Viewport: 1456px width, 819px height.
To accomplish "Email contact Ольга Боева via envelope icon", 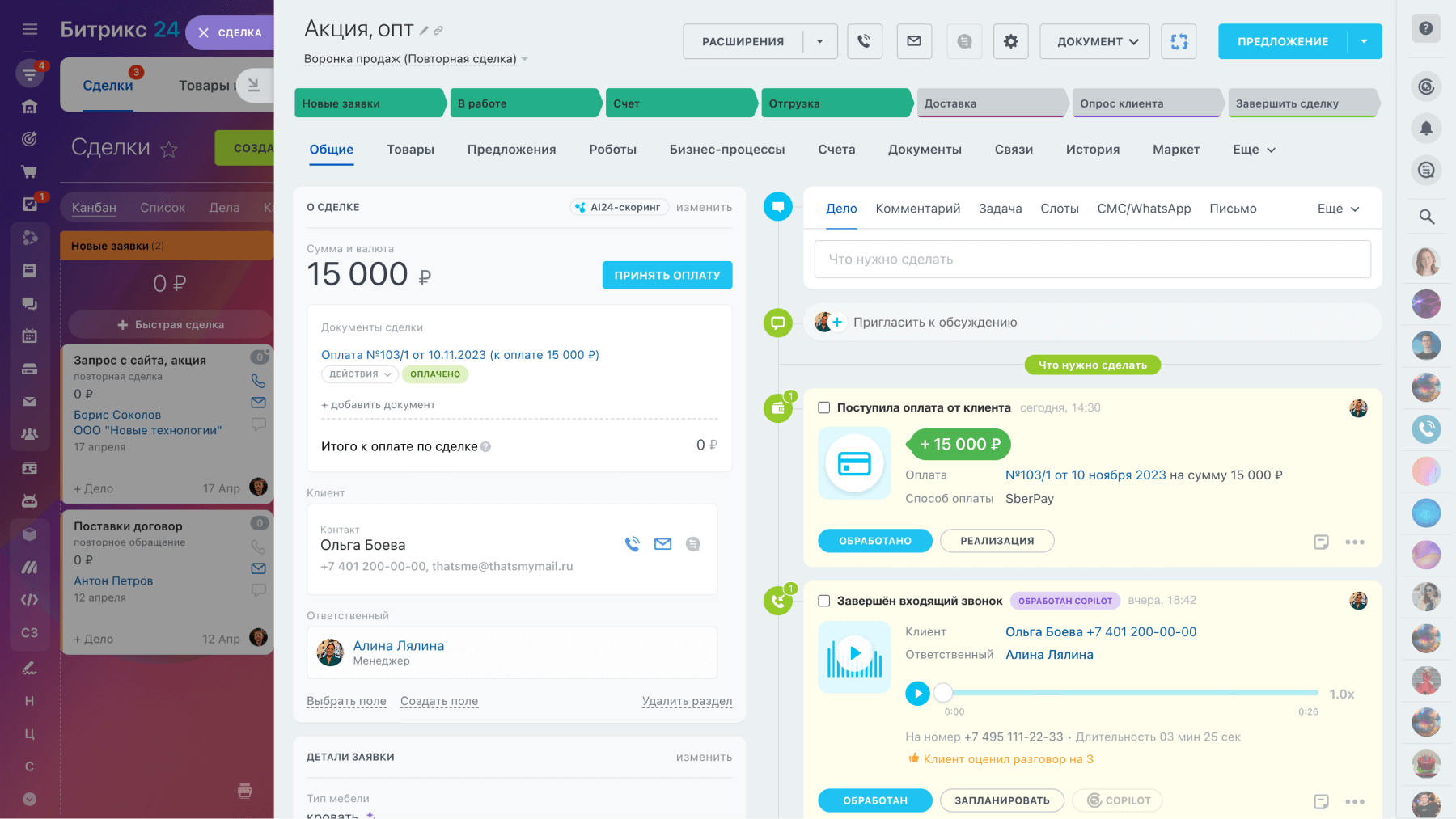I will tap(662, 544).
